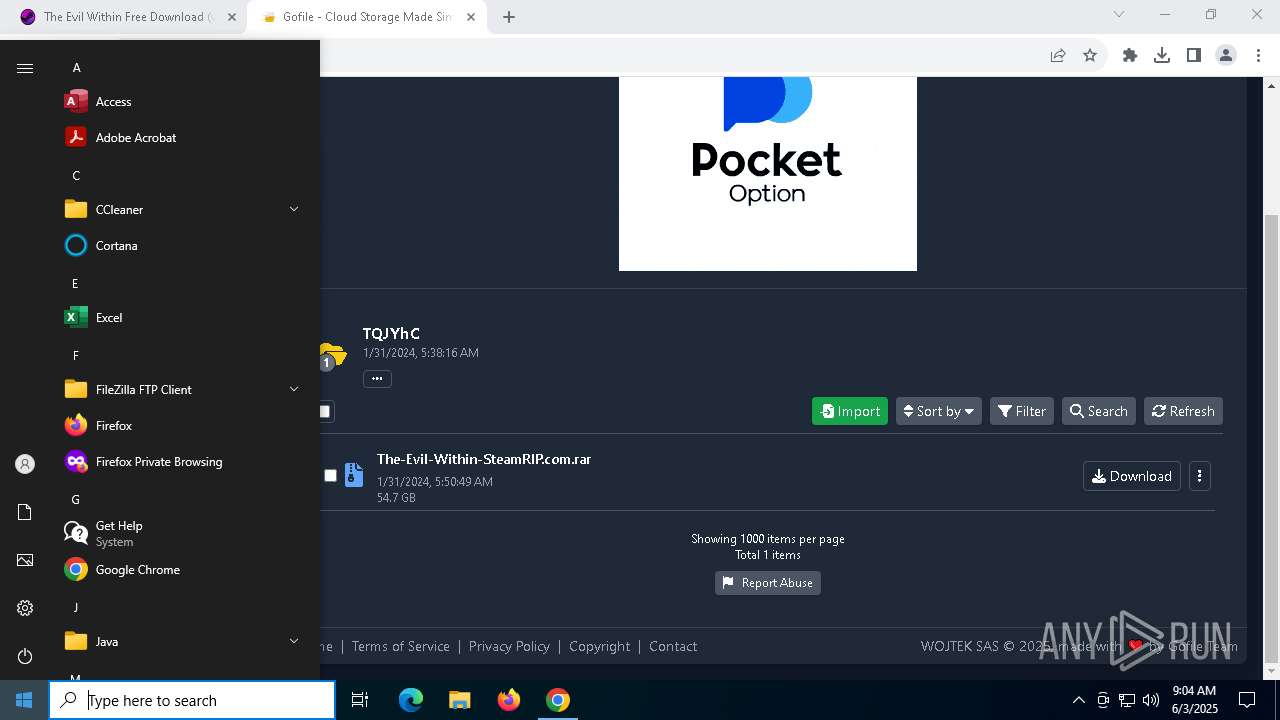This screenshot has width=1280, height=720.
Task: Open Firefox from the taskbar
Action: [x=509, y=700]
